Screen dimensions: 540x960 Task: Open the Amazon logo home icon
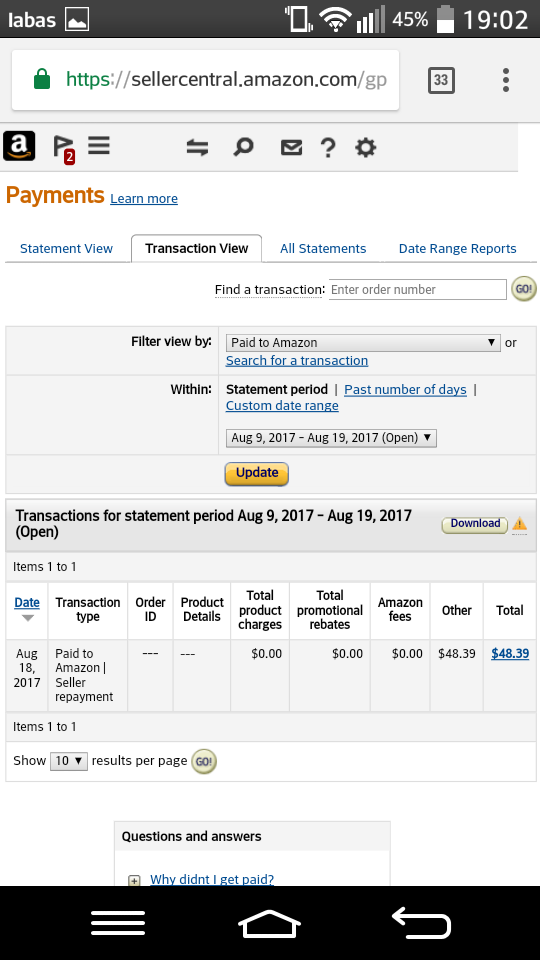(x=19, y=146)
